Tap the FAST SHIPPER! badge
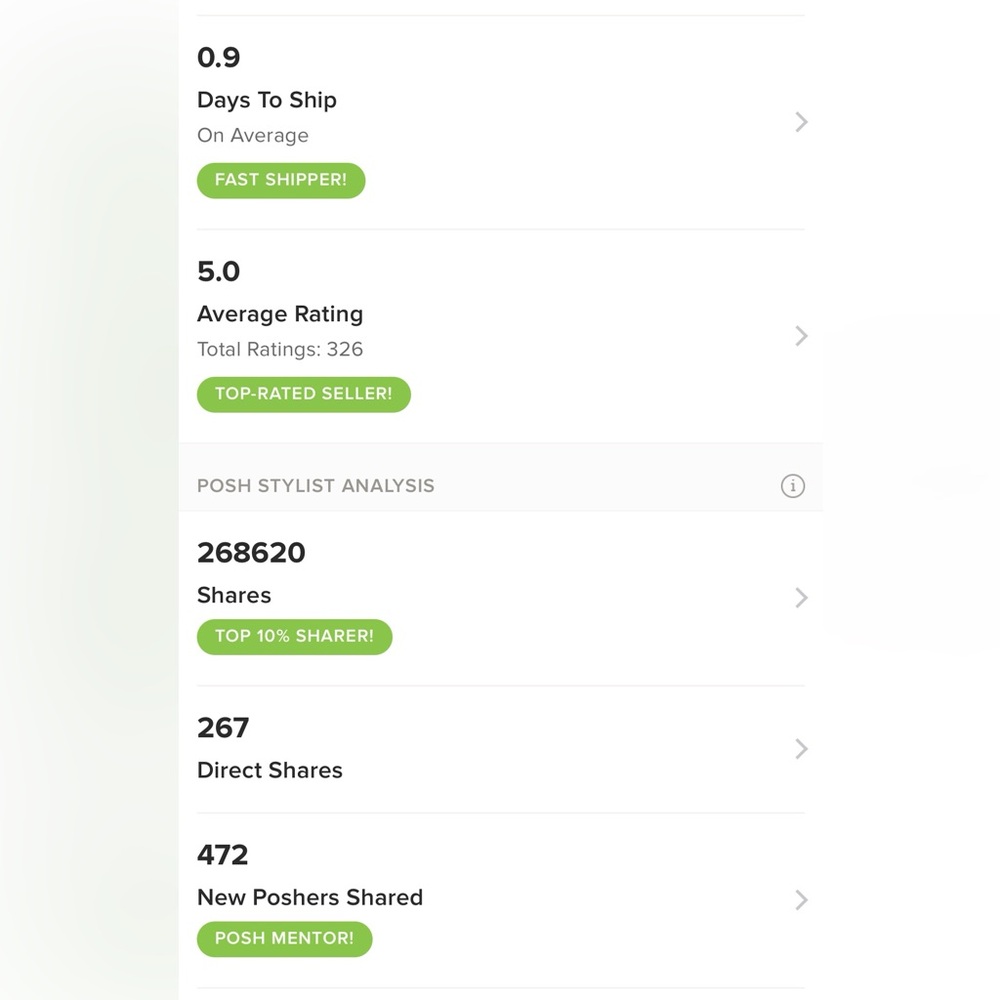1000x1000 pixels. tap(281, 180)
